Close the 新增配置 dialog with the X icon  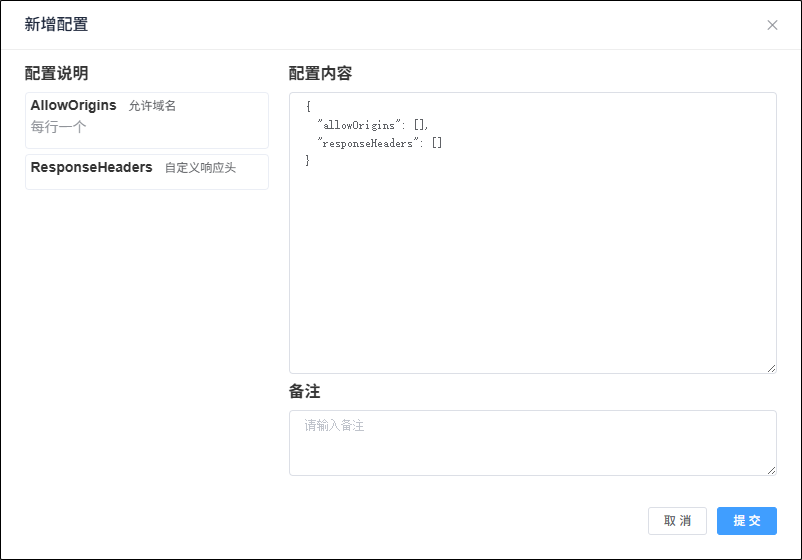pos(772,25)
